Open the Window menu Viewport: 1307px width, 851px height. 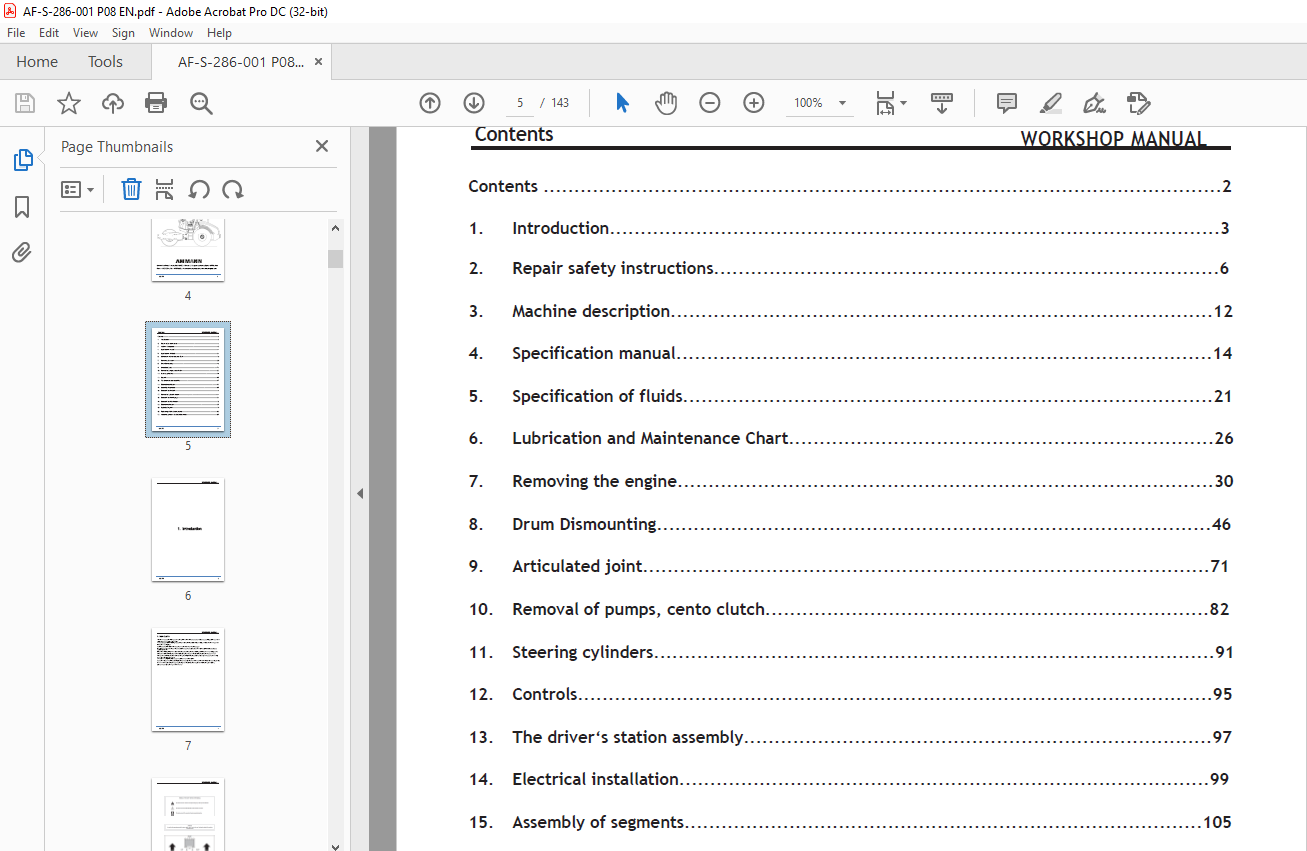[171, 33]
